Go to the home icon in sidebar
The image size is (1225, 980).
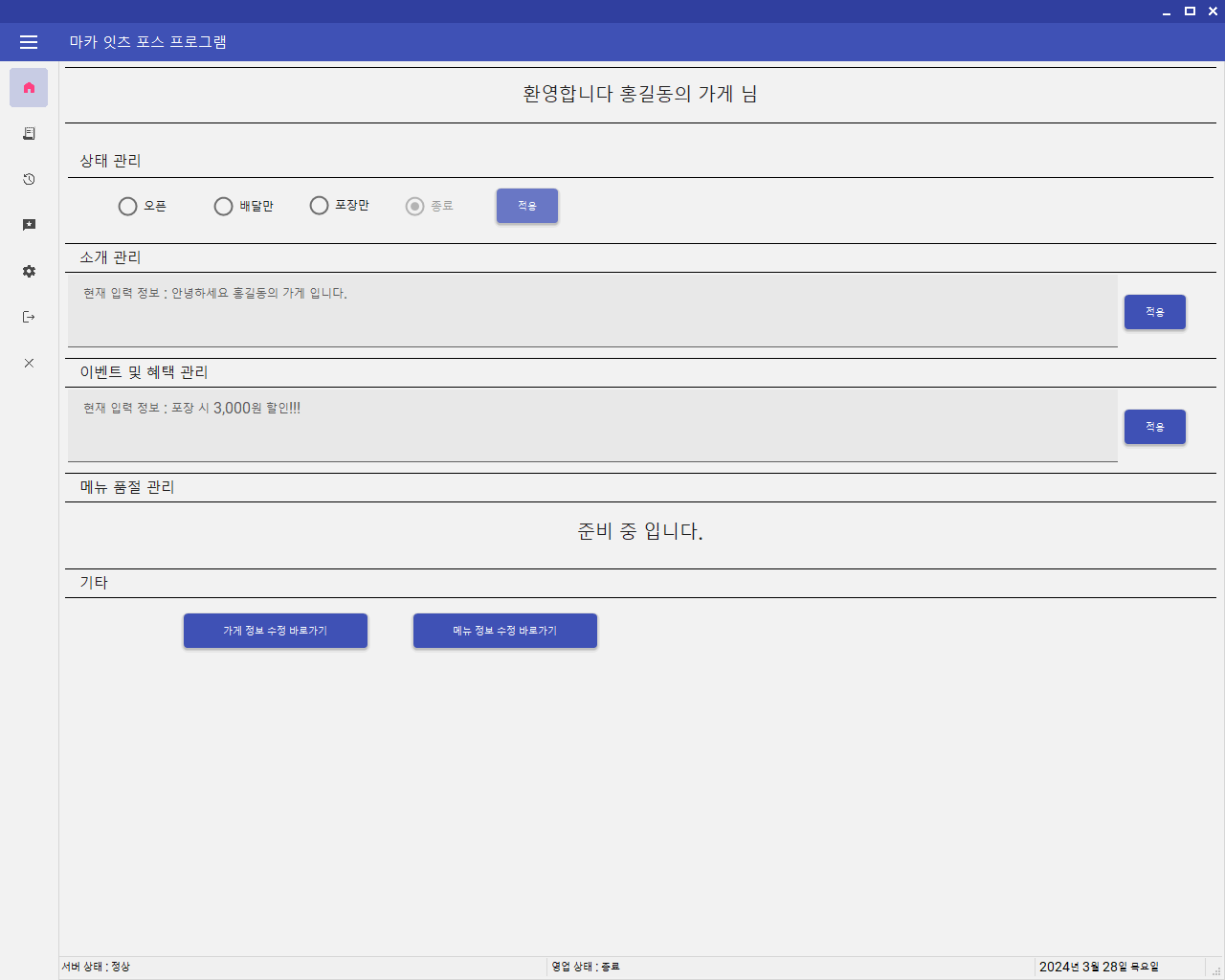point(29,88)
